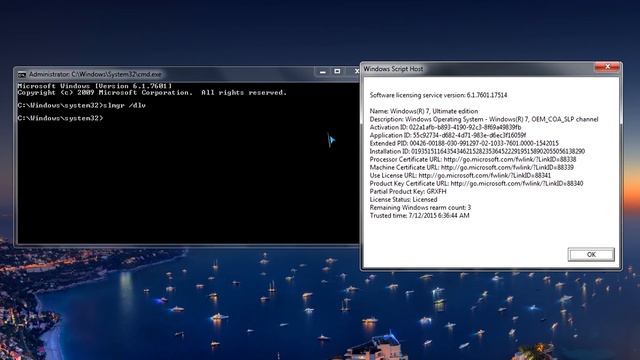Click the Activation ID line
Image resolution: width=640 pixels, height=360 pixels.
point(445,127)
